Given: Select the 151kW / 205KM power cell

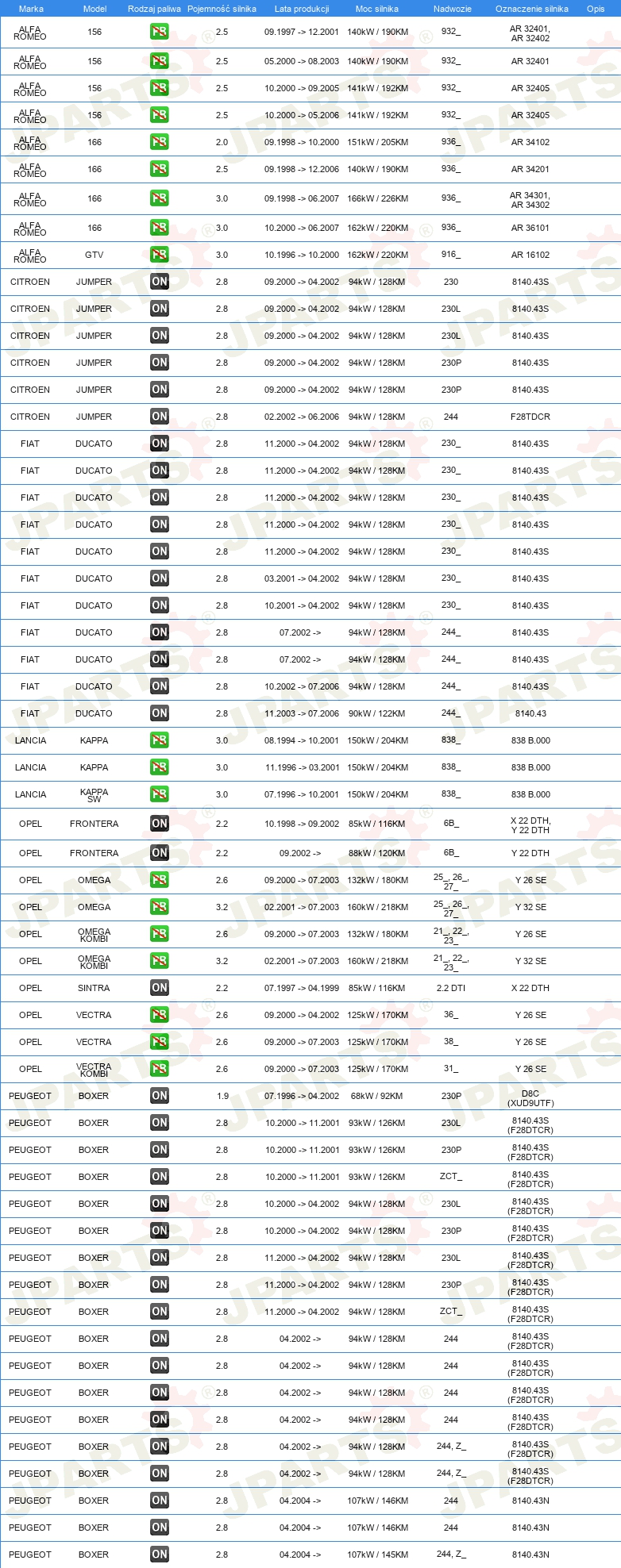Looking at the screenshot, I should (x=378, y=142).
